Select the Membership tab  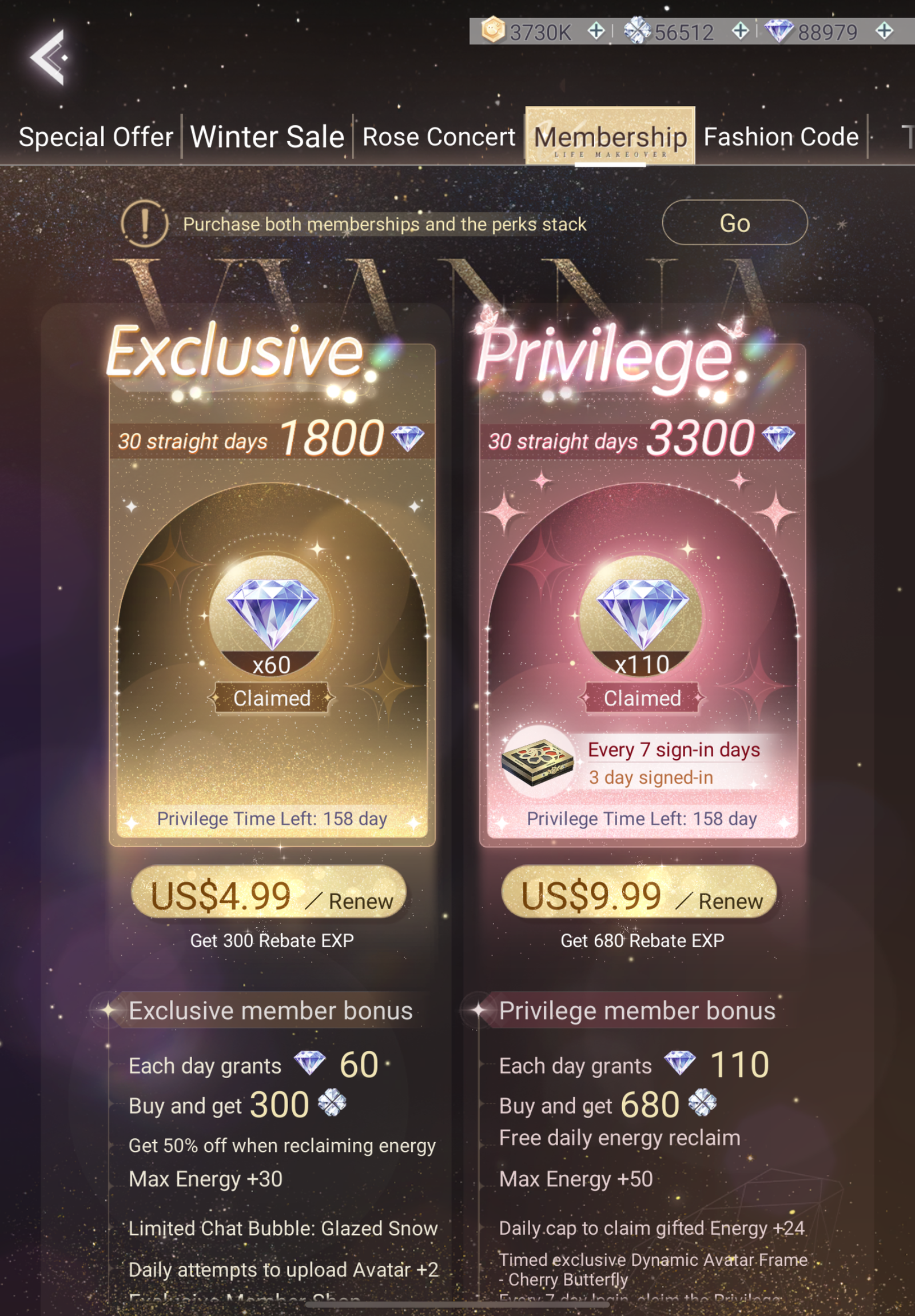point(610,137)
